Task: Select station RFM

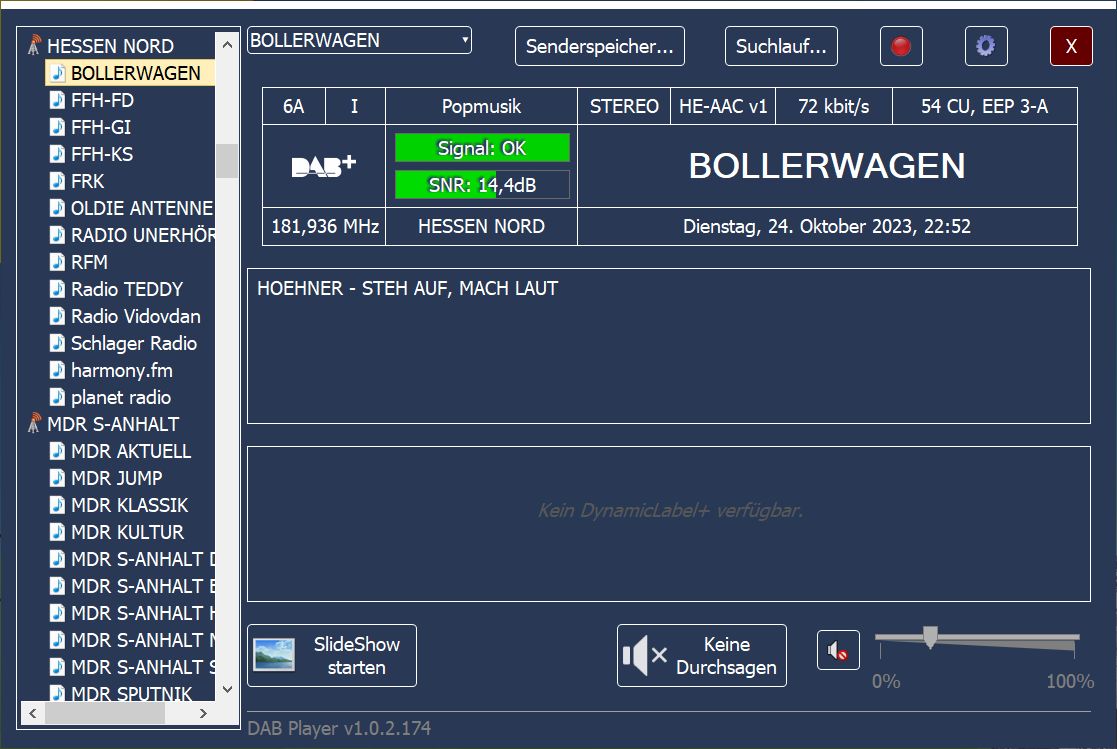Action: (x=89, y=262)
